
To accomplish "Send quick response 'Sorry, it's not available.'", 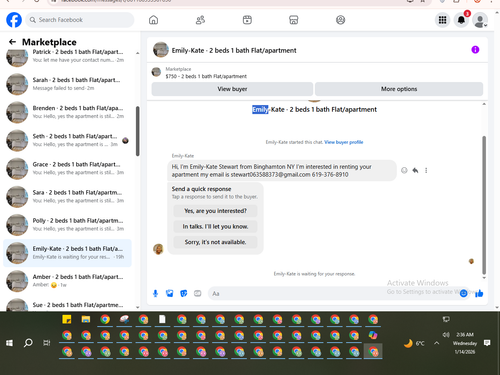I will coord(215,242).
